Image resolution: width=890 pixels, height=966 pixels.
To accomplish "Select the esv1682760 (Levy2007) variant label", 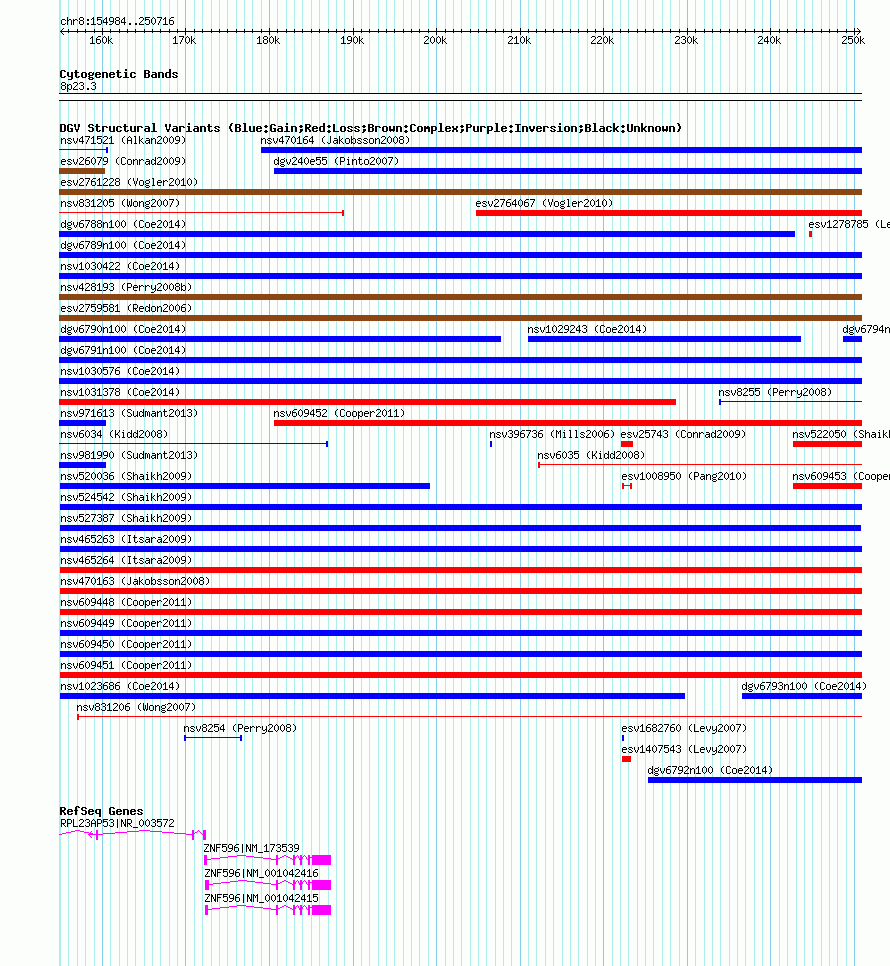I will point(684,727).
